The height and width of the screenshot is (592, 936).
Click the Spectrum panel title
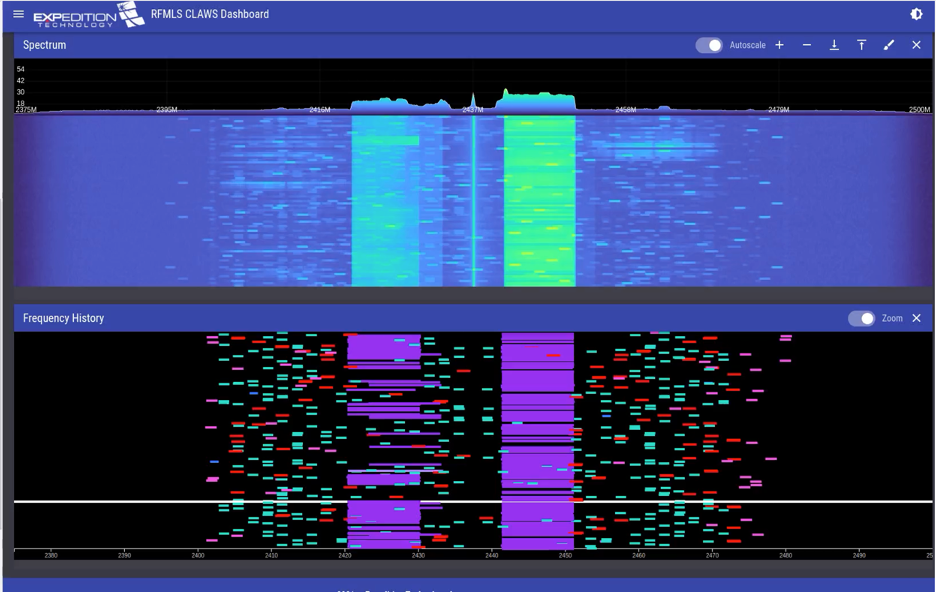tap(45, 45)
